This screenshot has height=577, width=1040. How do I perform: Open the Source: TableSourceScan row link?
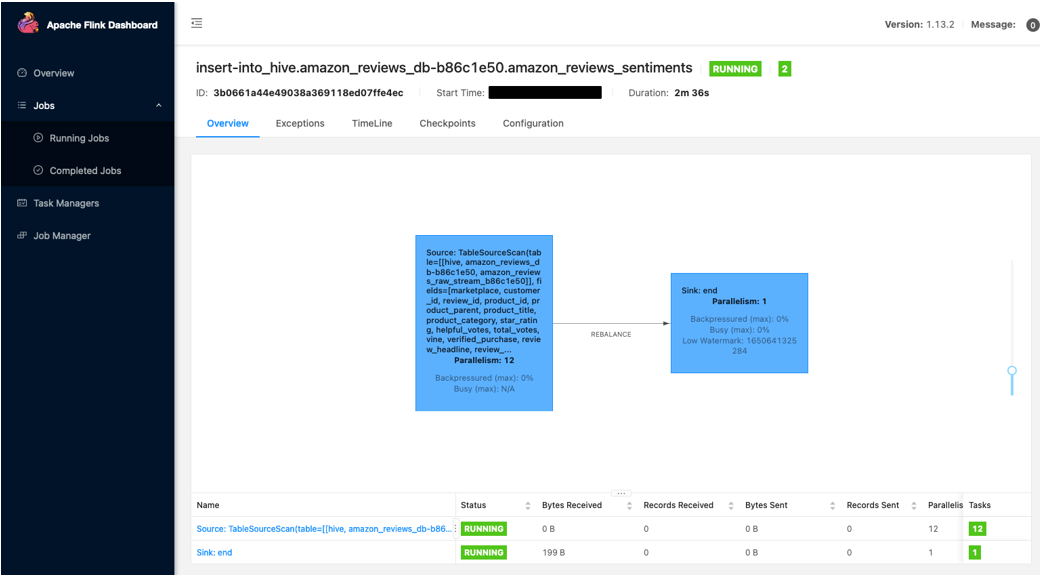tap(324, 529)
